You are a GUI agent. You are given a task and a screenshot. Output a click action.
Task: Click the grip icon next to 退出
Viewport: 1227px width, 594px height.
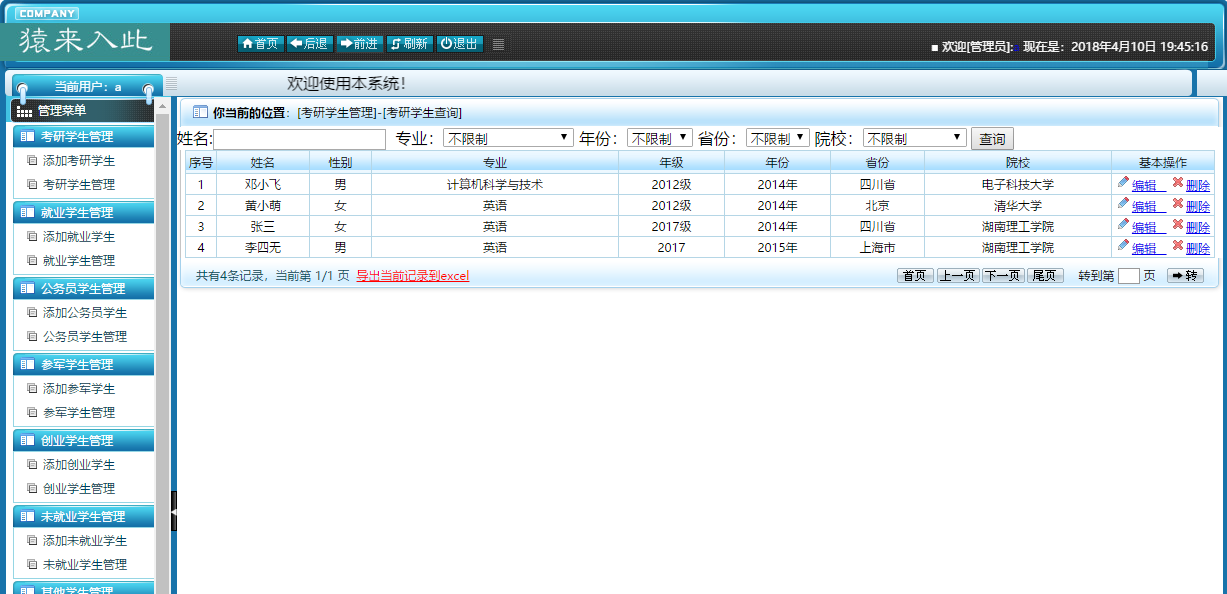click(x=498, y=44)
